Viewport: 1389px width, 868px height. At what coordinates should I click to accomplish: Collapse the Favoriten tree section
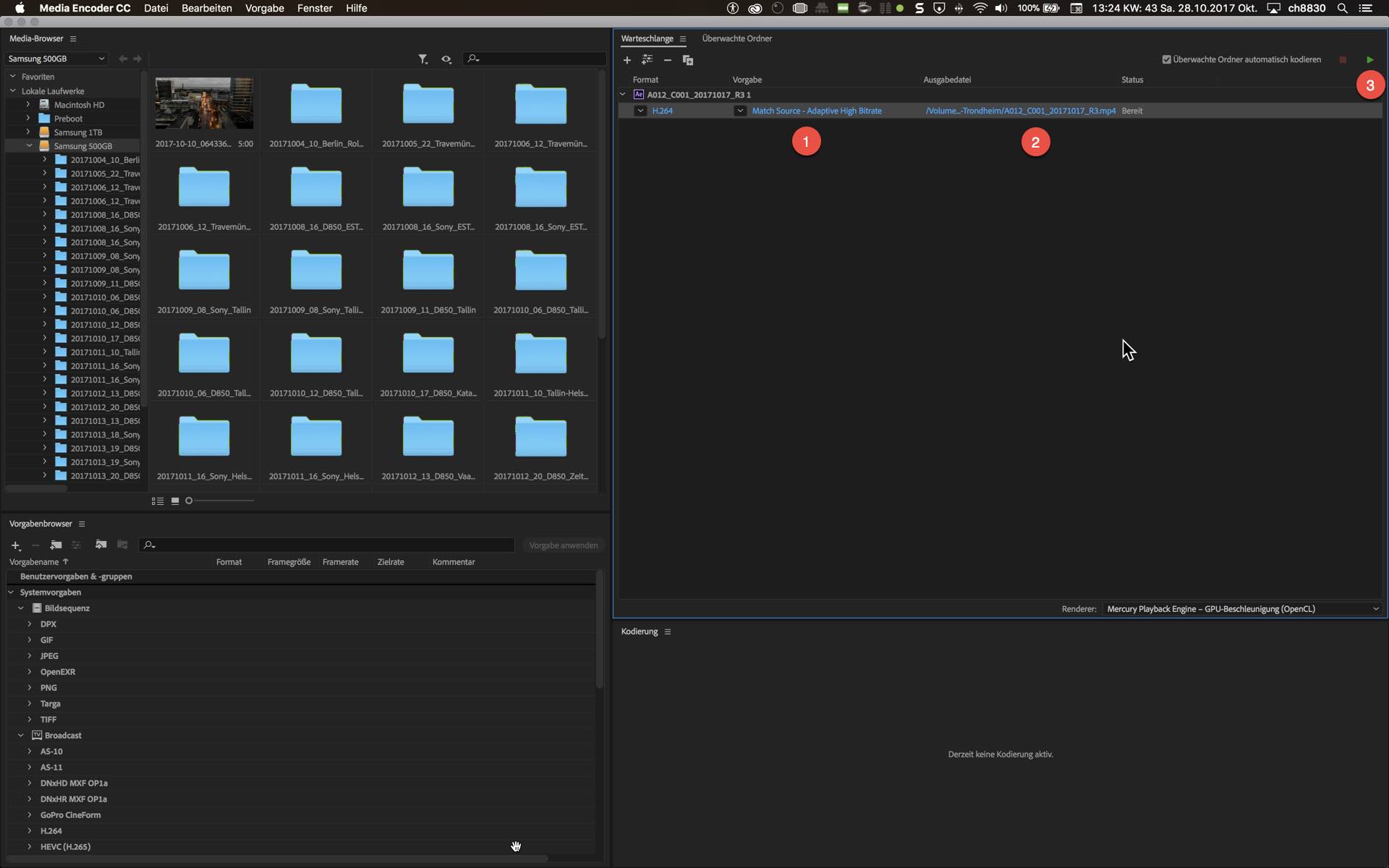point(13,76)
